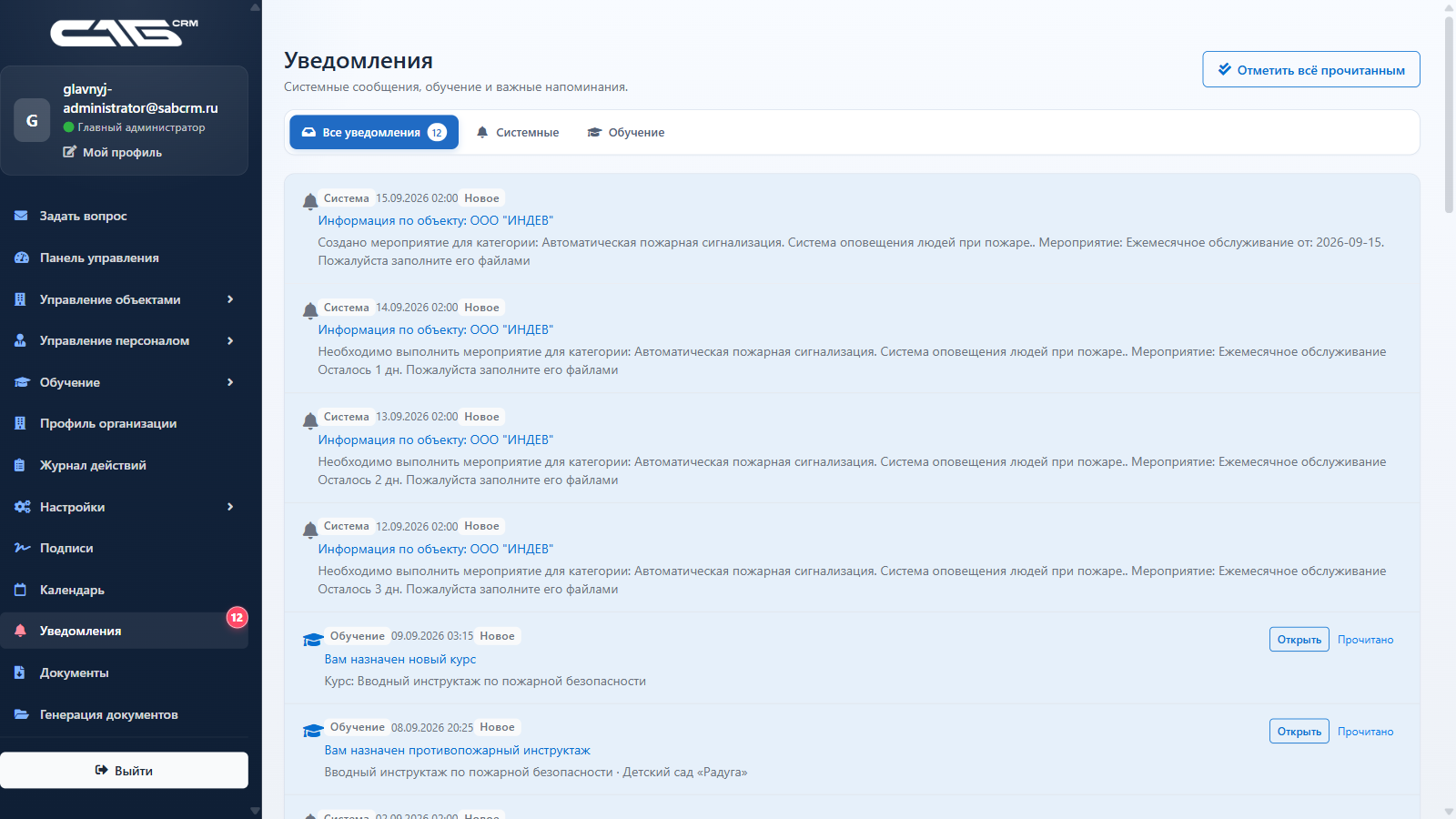Open link Вам назначен новый курс
Image resolution: width=1456 pixels, height=819 pixels.
point(400,659)
